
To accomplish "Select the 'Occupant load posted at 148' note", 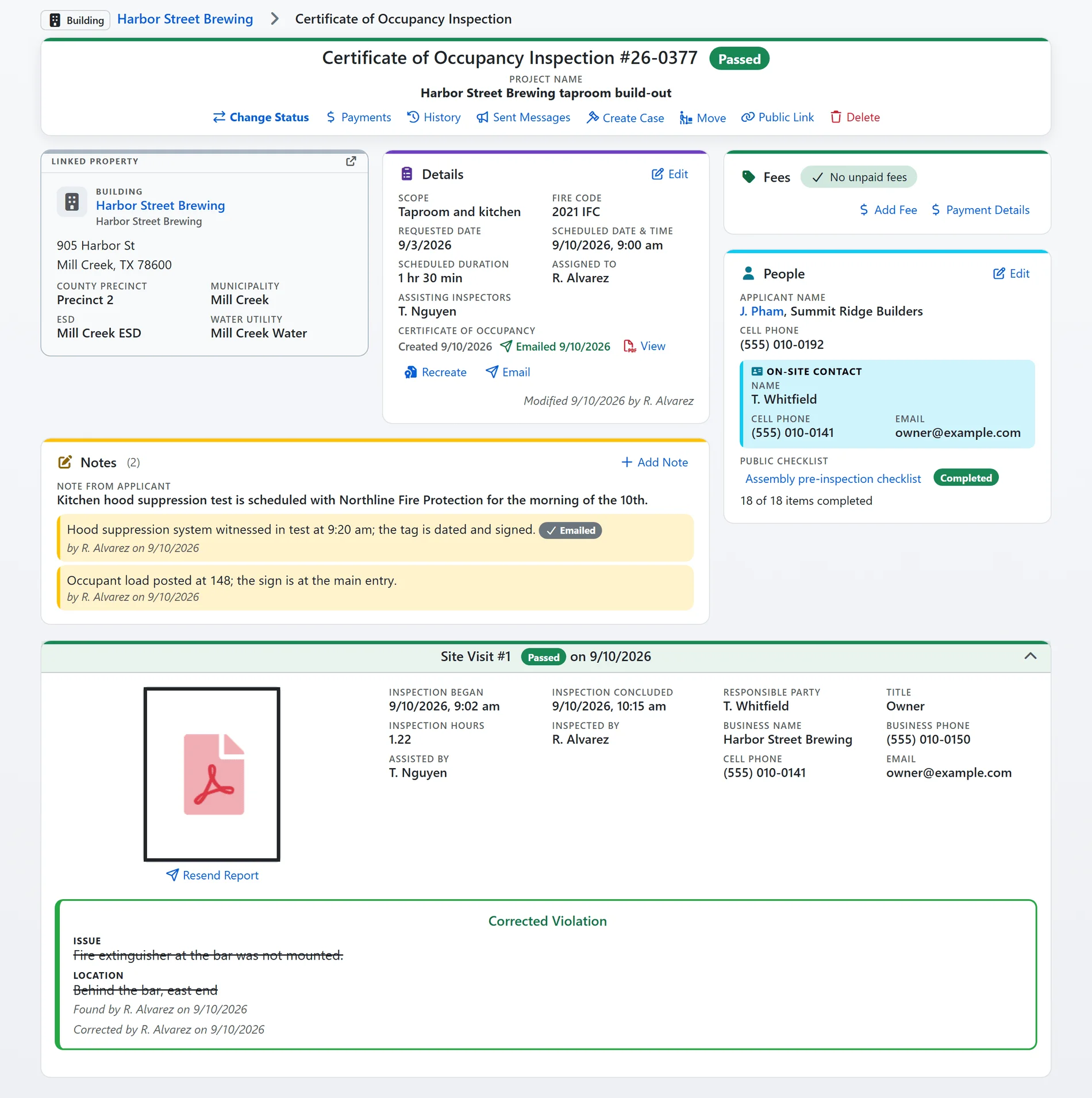I will tap(375, 588).
